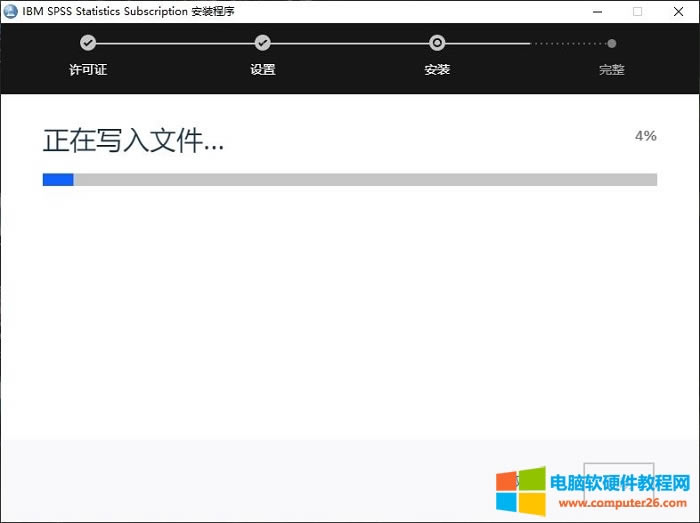Click the IBM SPSS installer title bar icon
Image resolution: width=700 pixels, height=523 pixels.
point(11,11)
